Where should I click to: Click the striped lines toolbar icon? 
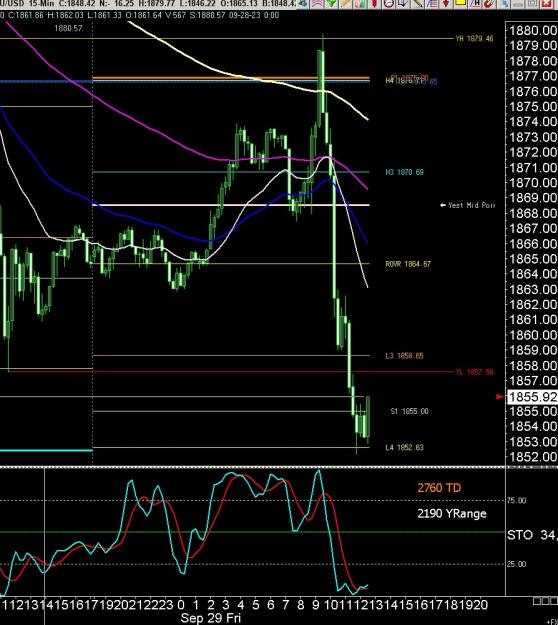pos(432,4)
